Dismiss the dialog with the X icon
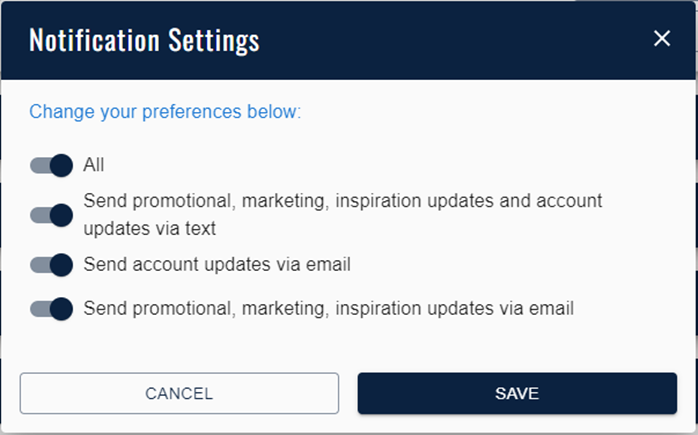Image resolution: width=698 pixels, height=435 pixels. click(661, 39)
